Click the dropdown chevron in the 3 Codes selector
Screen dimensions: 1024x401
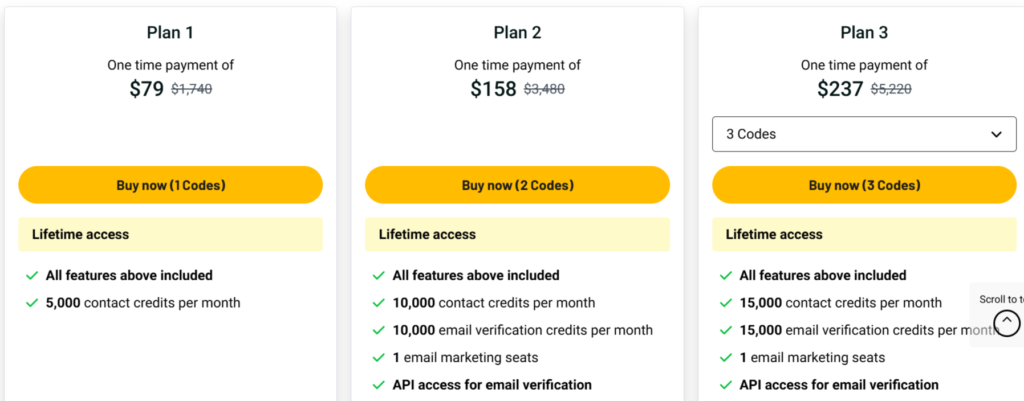point(996,135)
